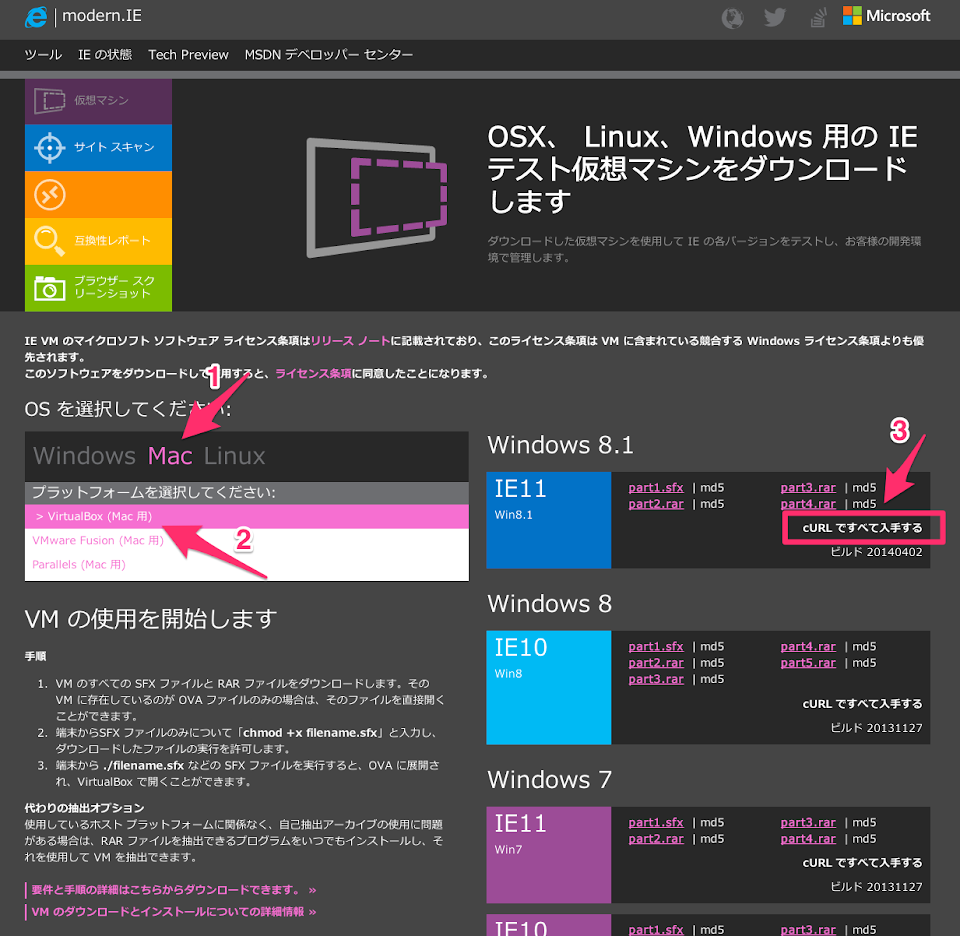960x936 pixels.
Task: Open md5 link beside part1.sfx Windows 8.1
Action: coord(712,488)
